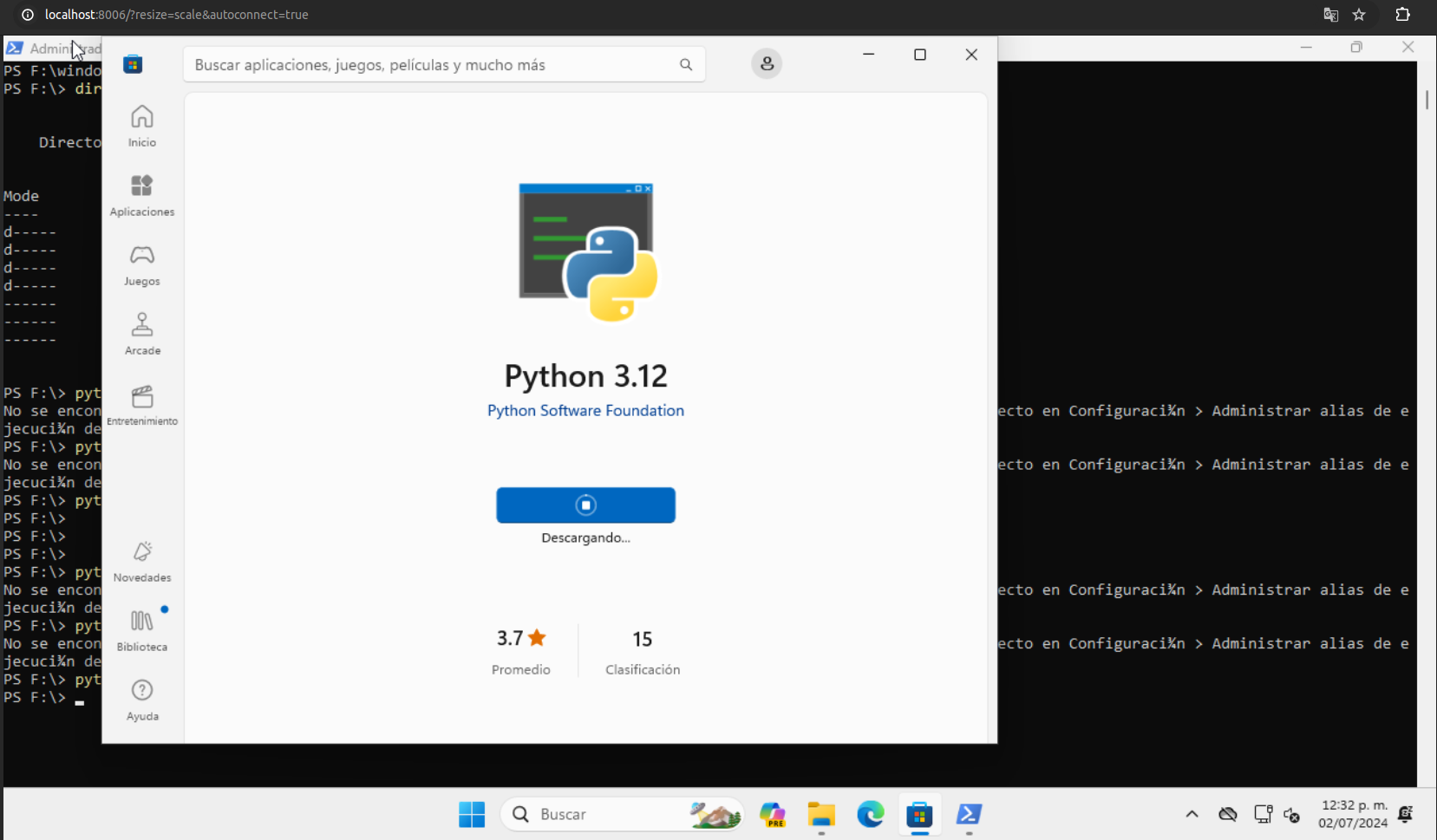The height and width of the screenshot is (840, 1437).
Task: Open Aplicaciones section in the Store
Action: point(142,196)
